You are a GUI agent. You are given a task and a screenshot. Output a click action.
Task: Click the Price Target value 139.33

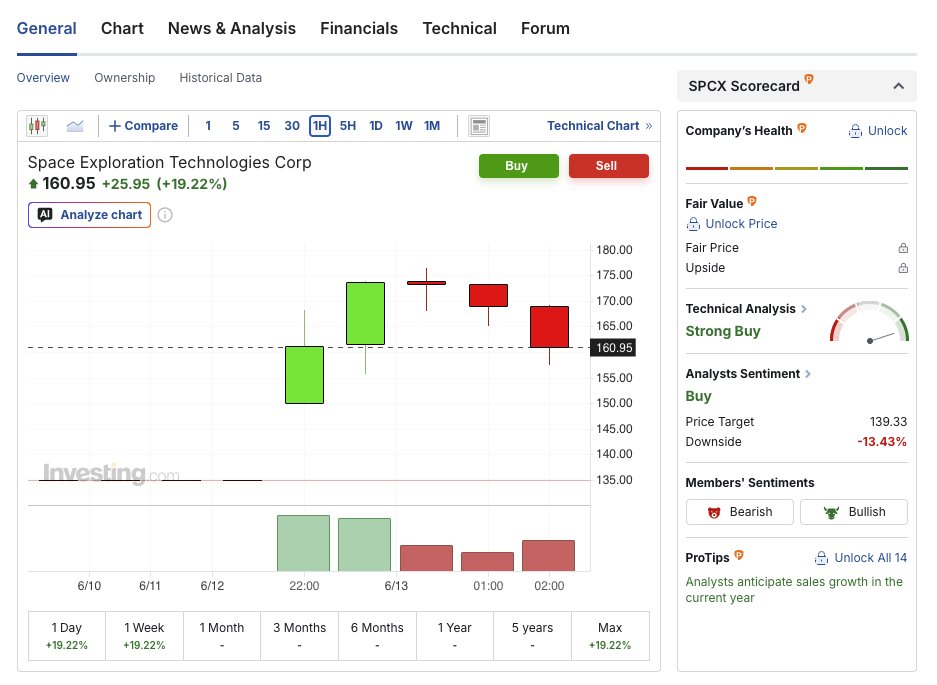coord(888,422)
